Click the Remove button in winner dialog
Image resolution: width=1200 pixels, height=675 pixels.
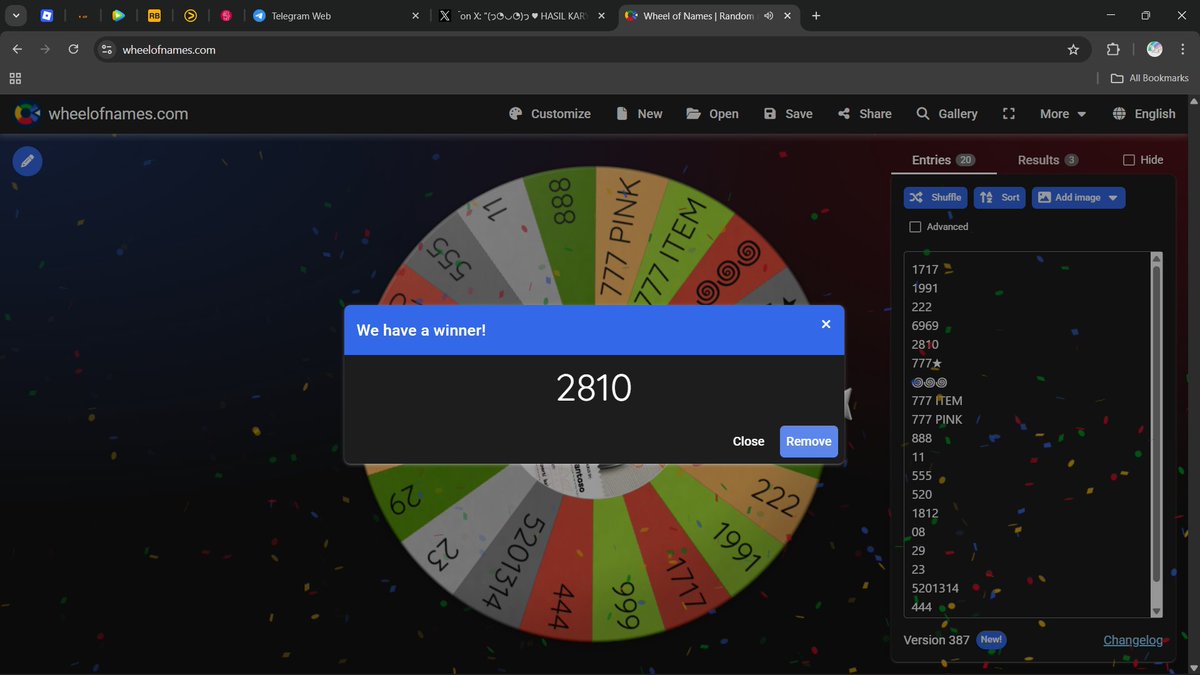pyautogui.click(x=809, y=441)
